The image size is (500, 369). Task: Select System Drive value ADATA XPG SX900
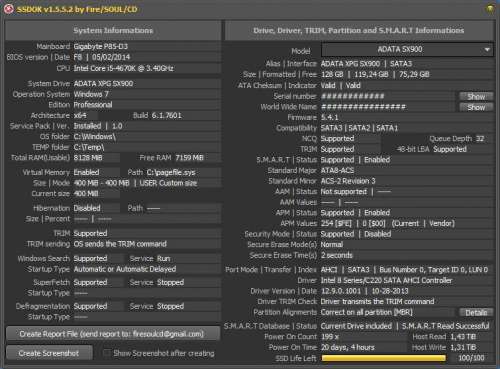click(x=103, y=83)
